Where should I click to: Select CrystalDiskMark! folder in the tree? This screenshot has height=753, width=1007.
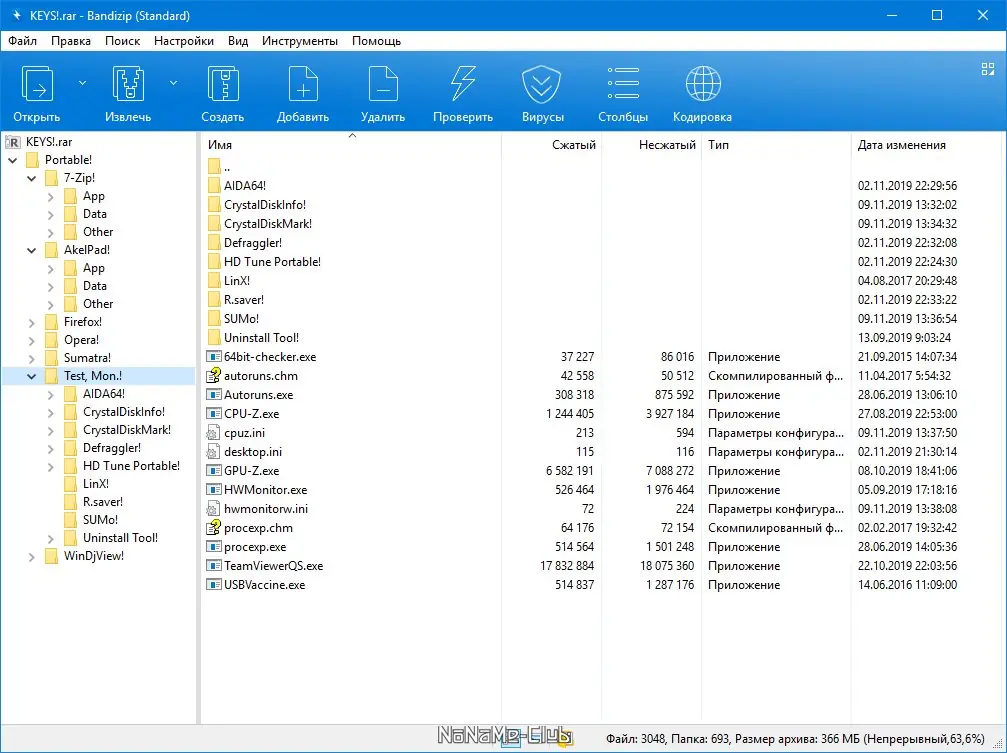[127, 430]
